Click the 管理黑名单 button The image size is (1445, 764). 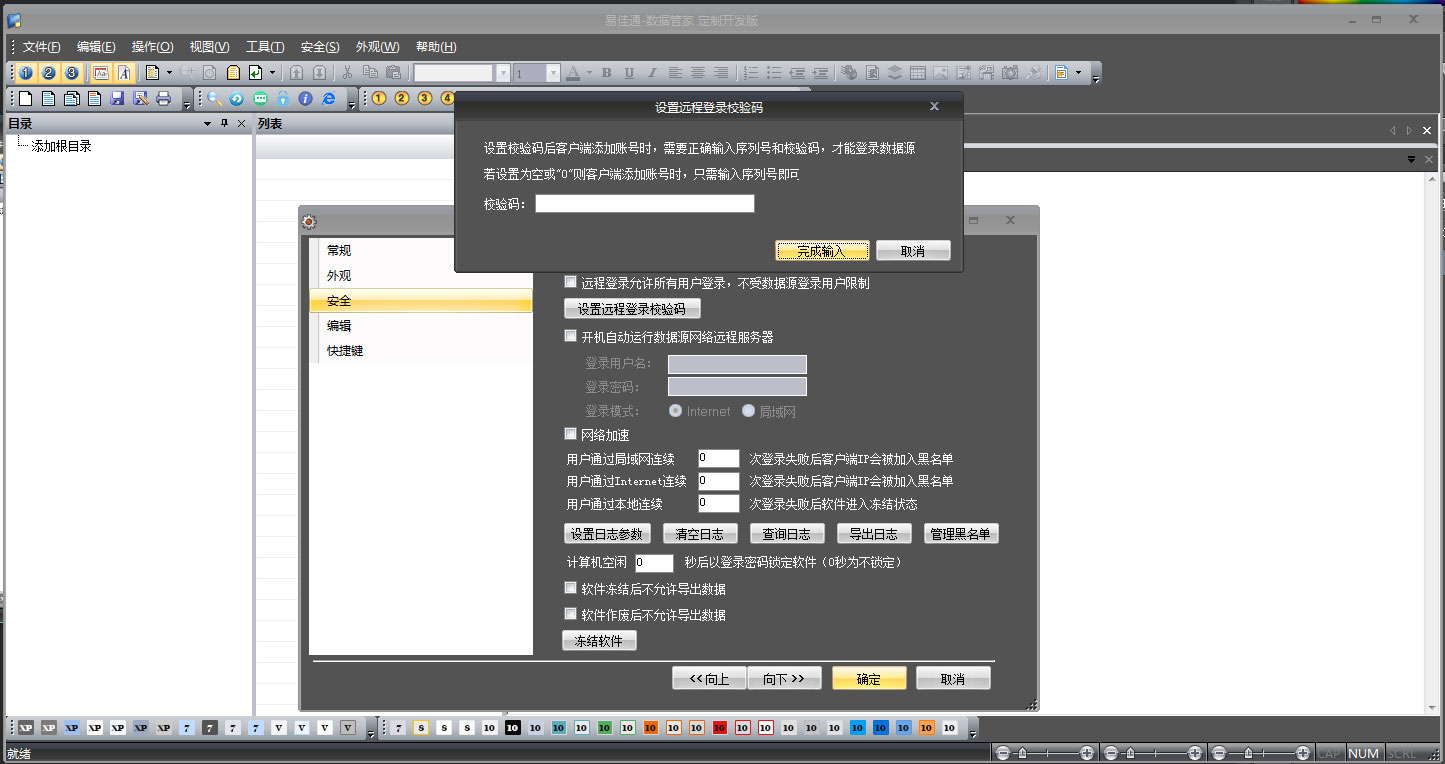[960, 534]
